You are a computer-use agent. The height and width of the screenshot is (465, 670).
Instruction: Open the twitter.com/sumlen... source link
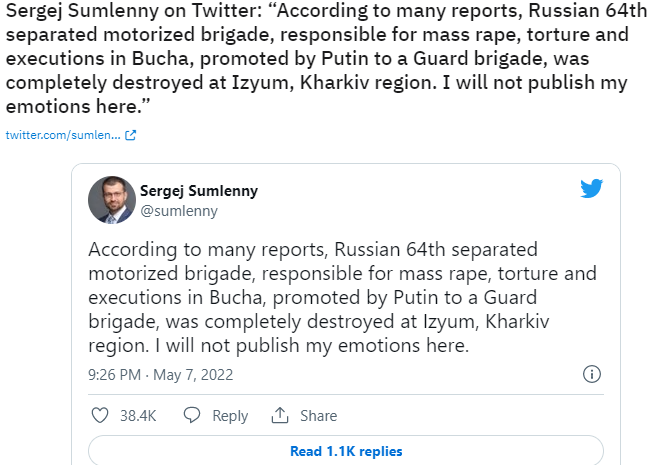click(x=63, y=135)
